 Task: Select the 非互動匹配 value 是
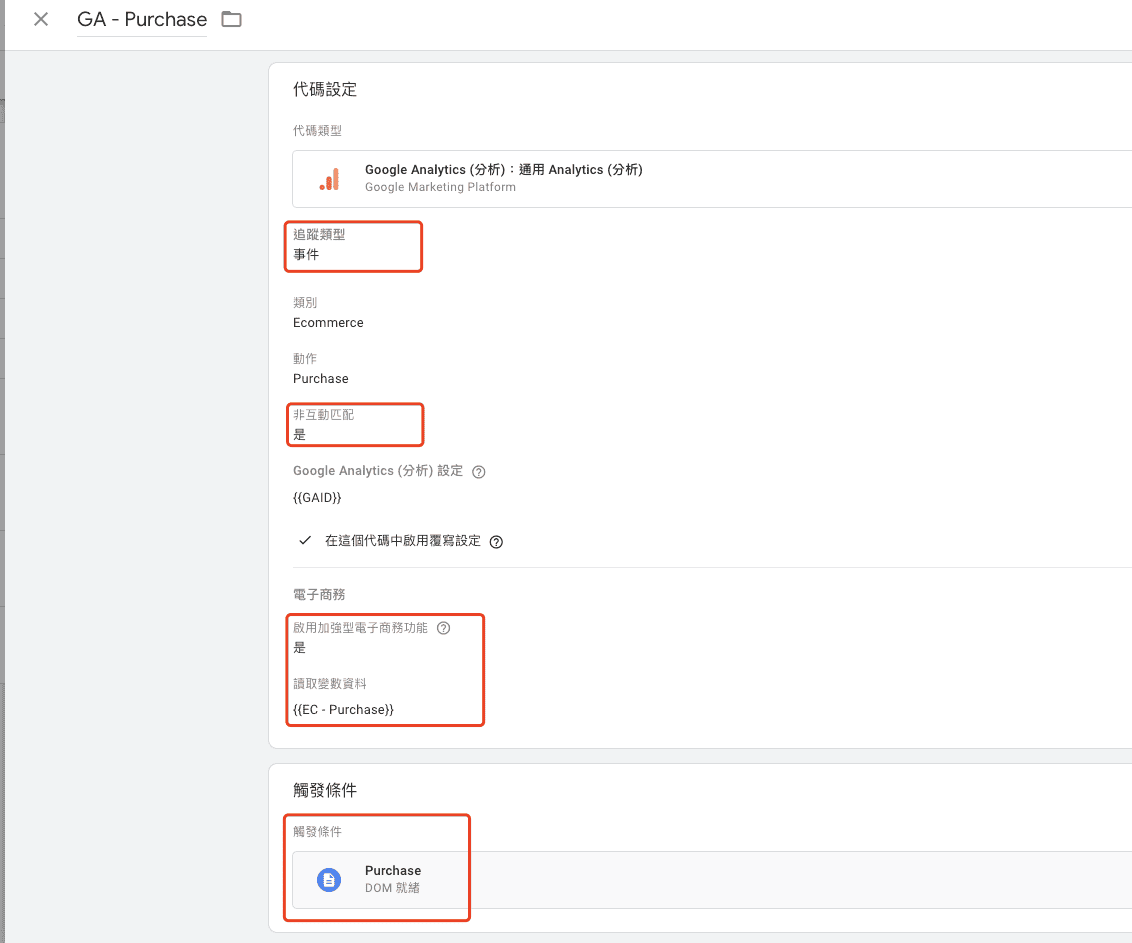(x=299, y=435)
